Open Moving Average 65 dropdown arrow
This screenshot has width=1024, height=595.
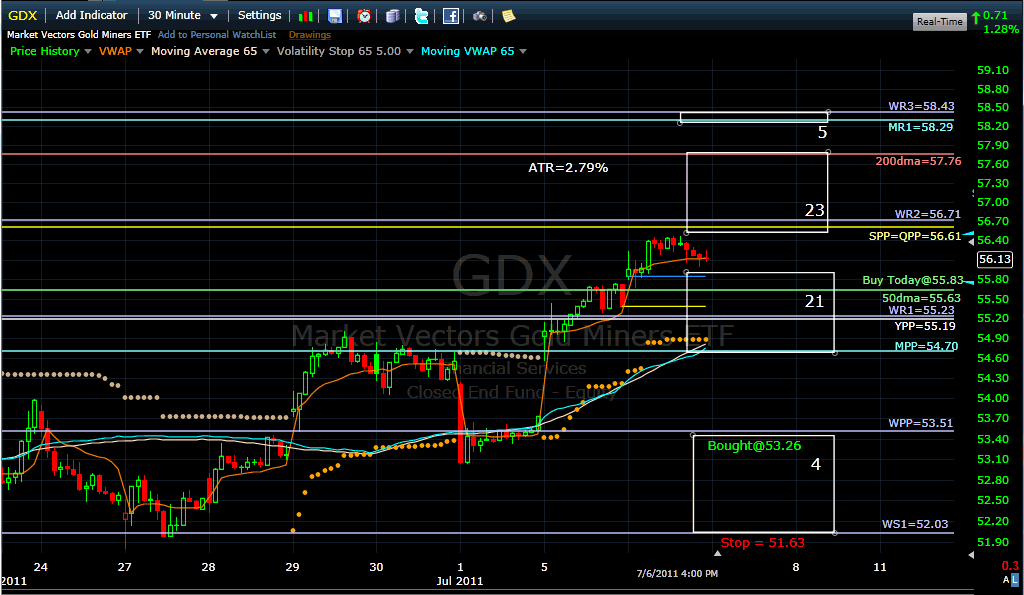[266, 52]
